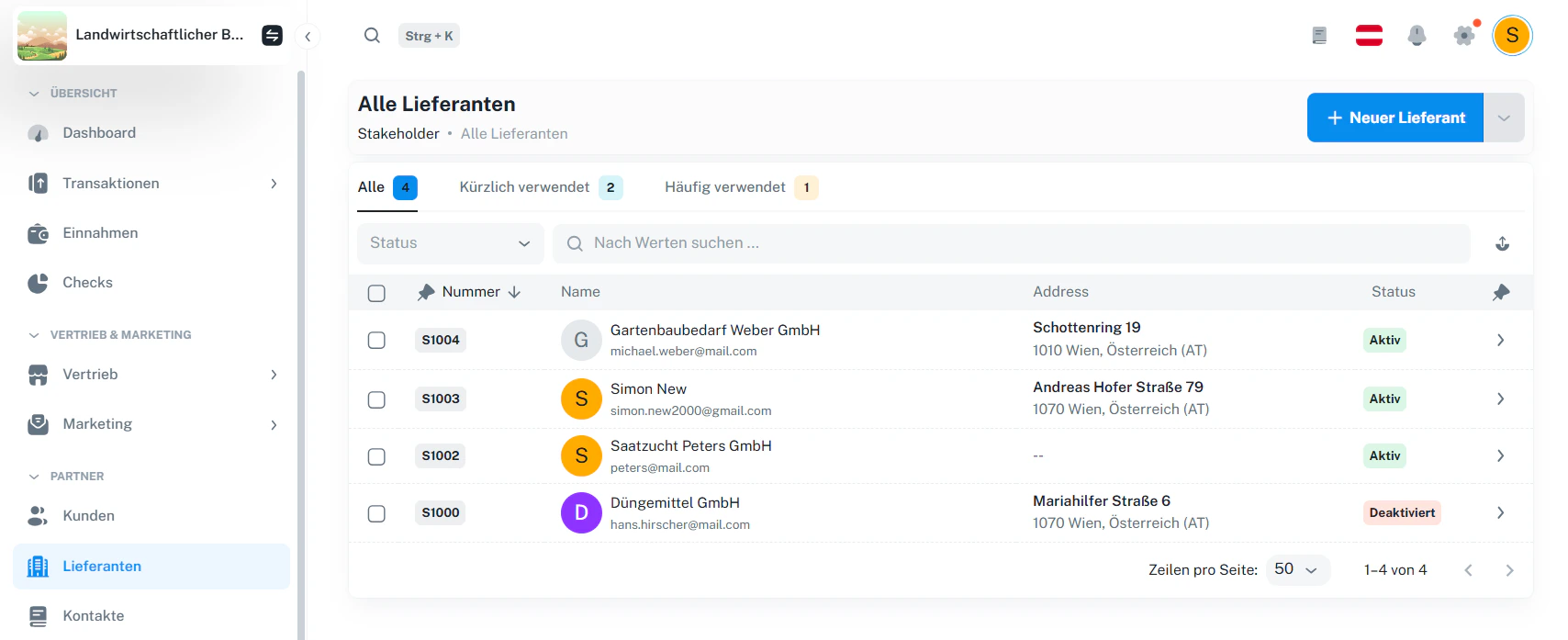
Task: Click the Austrian flag language selector
Action: pyautogui.click(x=1369, y=36)
